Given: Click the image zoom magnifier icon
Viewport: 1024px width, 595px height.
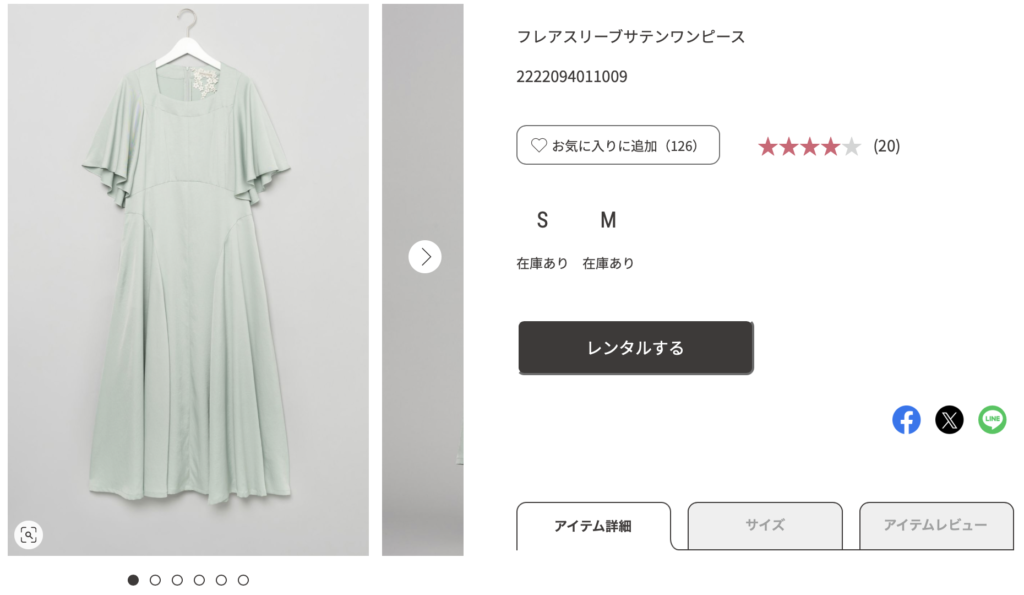Looking at the screenshot, I should point(29,535).
